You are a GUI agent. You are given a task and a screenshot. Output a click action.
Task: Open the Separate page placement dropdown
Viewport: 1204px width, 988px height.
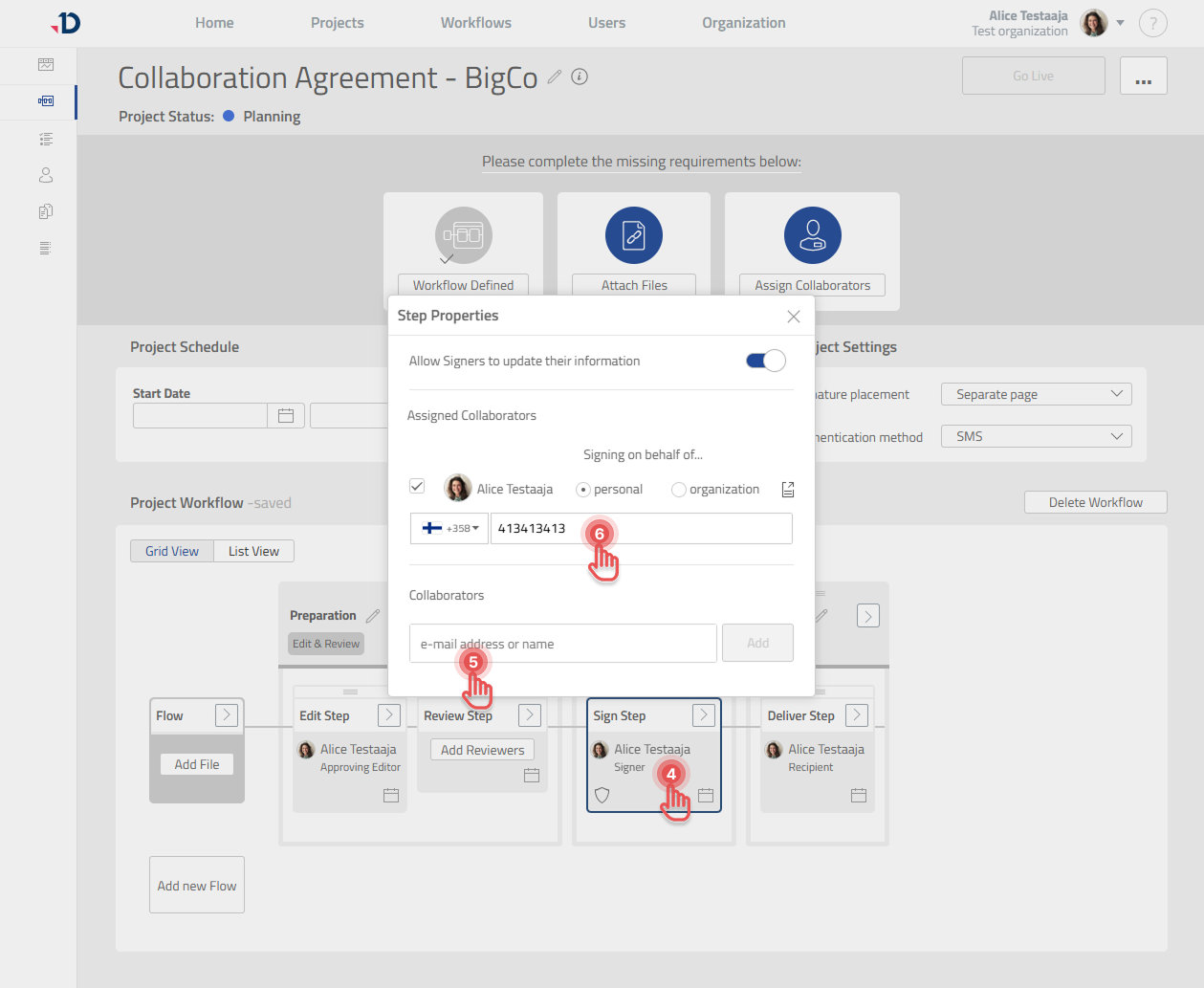1036,394
